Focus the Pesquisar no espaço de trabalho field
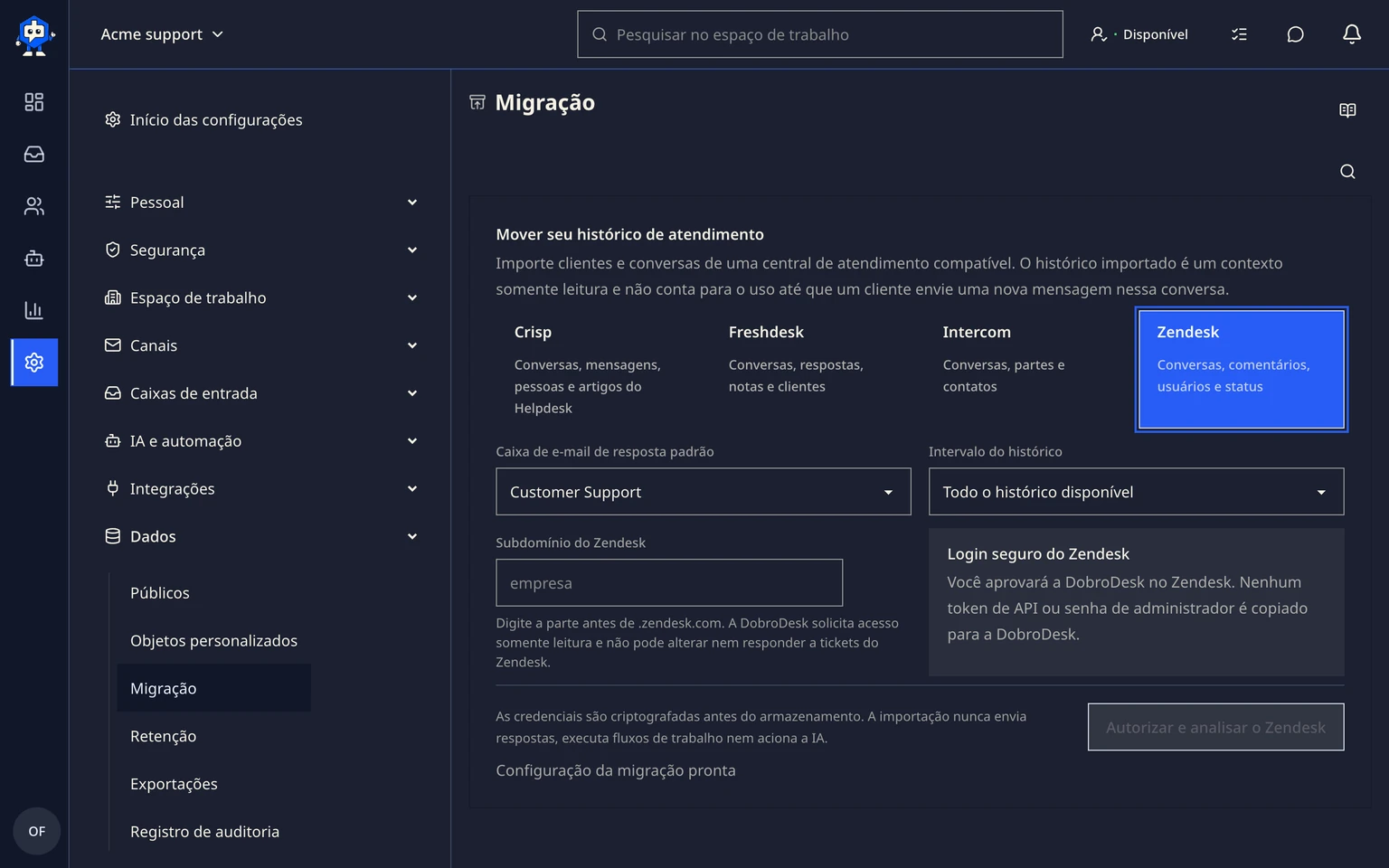 [x=820, y=34]
